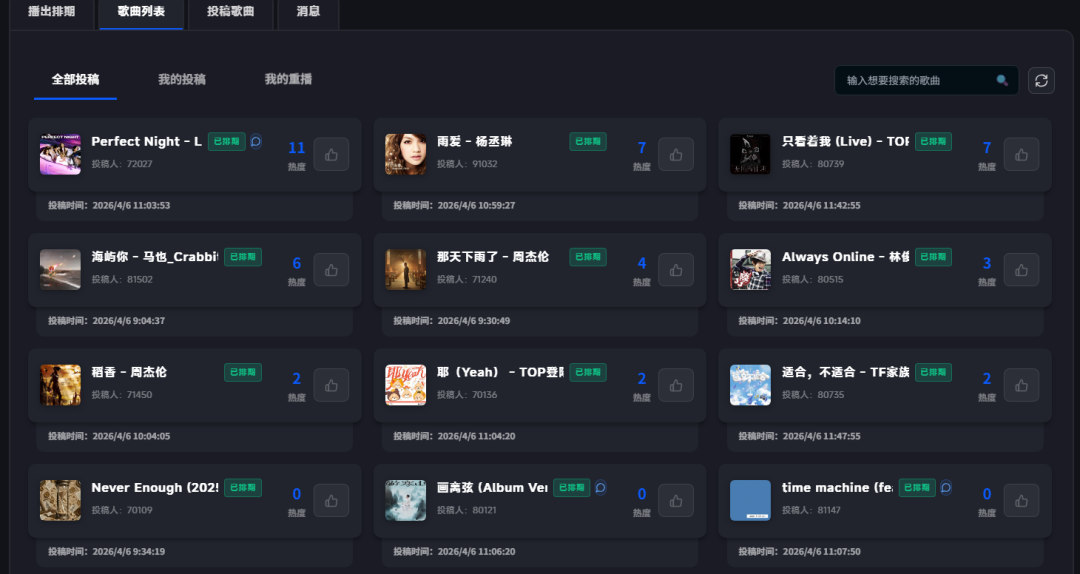The width and height of the screenshot is (1080, 574).
Task: Like the Perfect Night song with thumbs-up
Action: coord(331,155)
